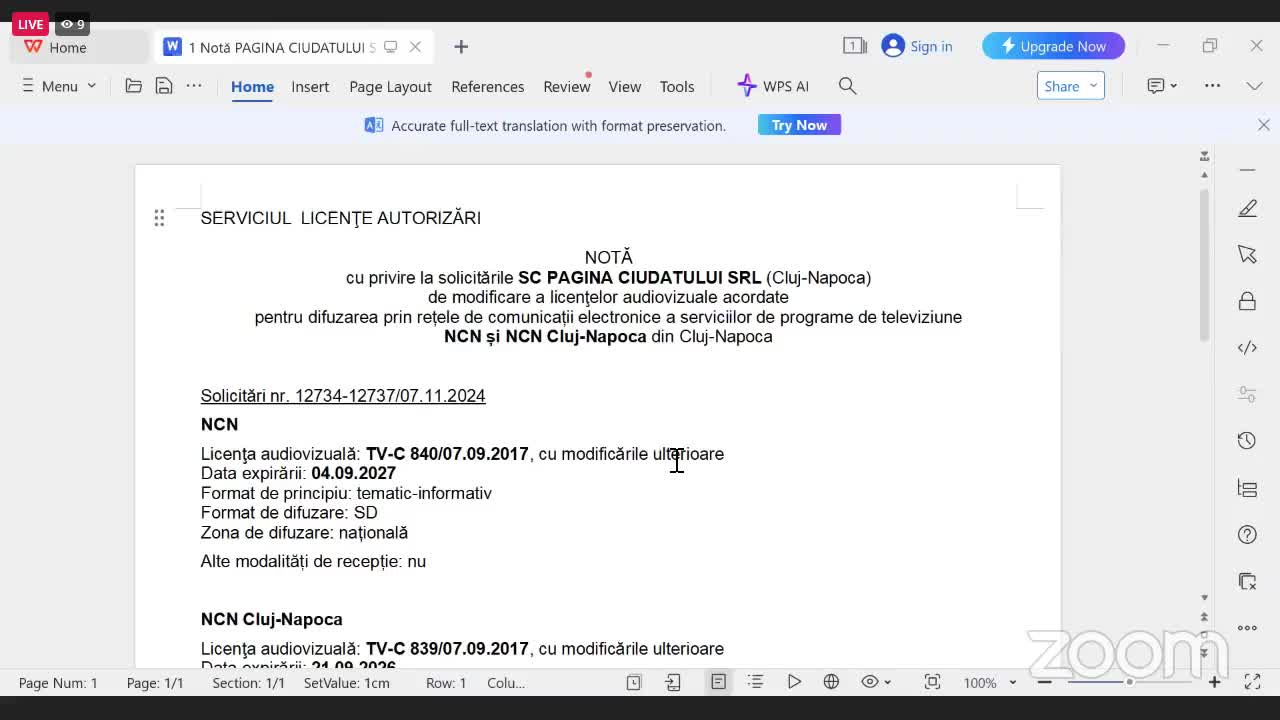Click the screen-cast icon in document tab

tap(391, 47)
